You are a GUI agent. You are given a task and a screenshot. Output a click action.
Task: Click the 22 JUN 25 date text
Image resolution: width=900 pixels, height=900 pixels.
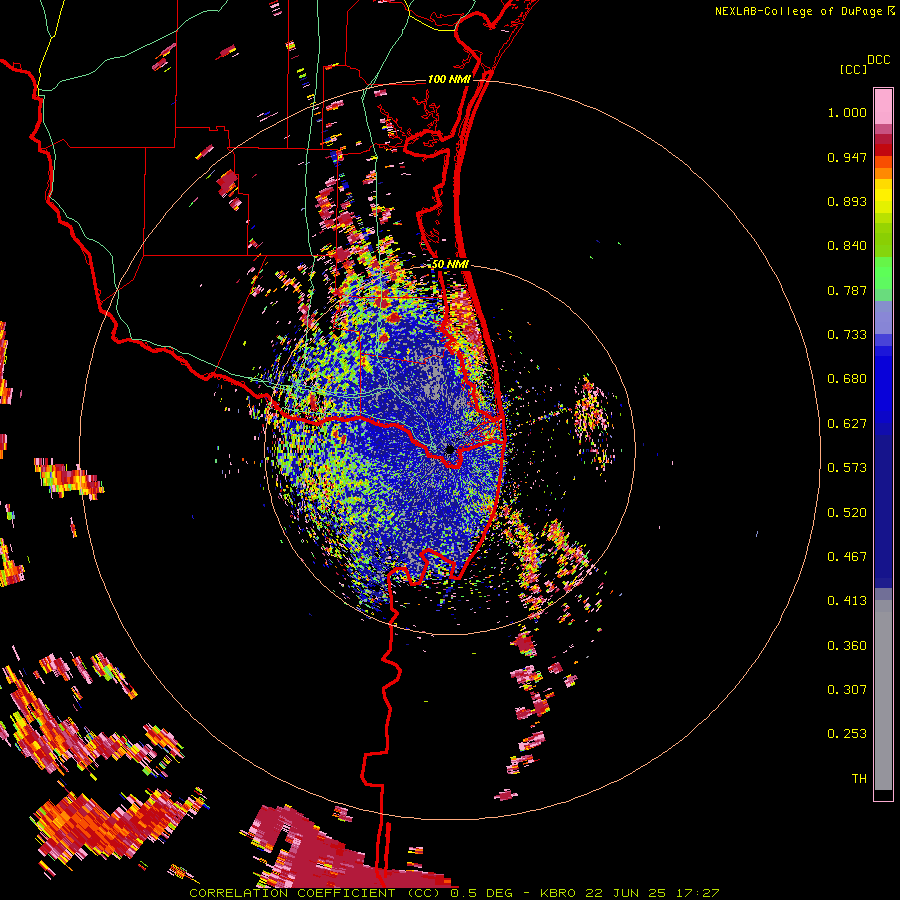[625, 893]
